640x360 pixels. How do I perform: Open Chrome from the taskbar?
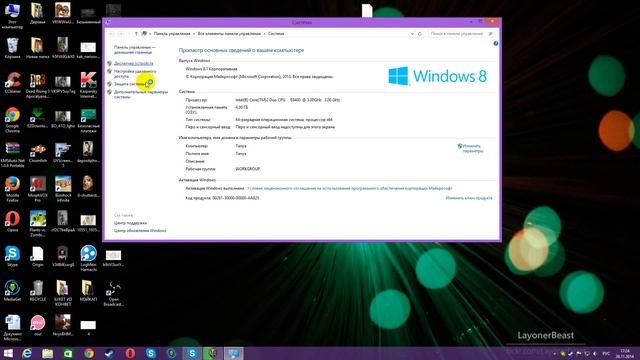pyautogui.click(x=89, y=353)
